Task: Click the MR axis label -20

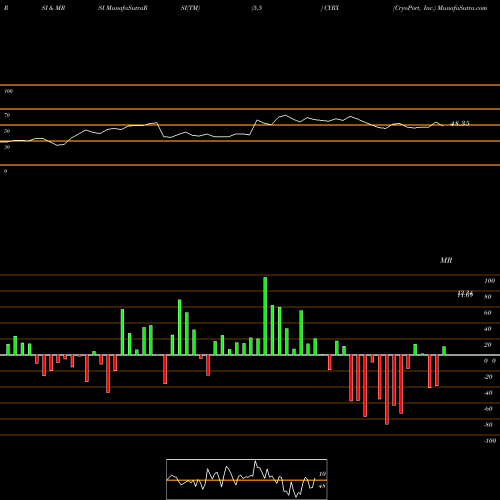Action: 488,377
